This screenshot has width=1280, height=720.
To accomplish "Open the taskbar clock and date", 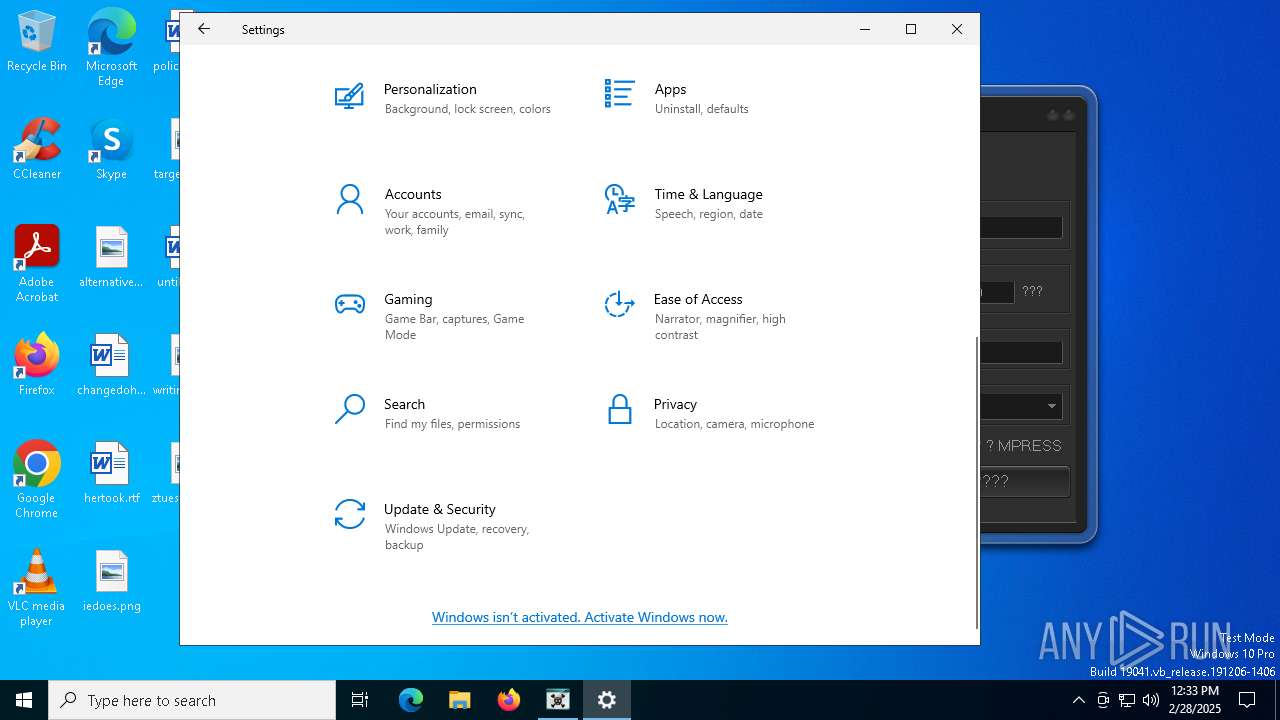I will click(x=1194, y=700).
